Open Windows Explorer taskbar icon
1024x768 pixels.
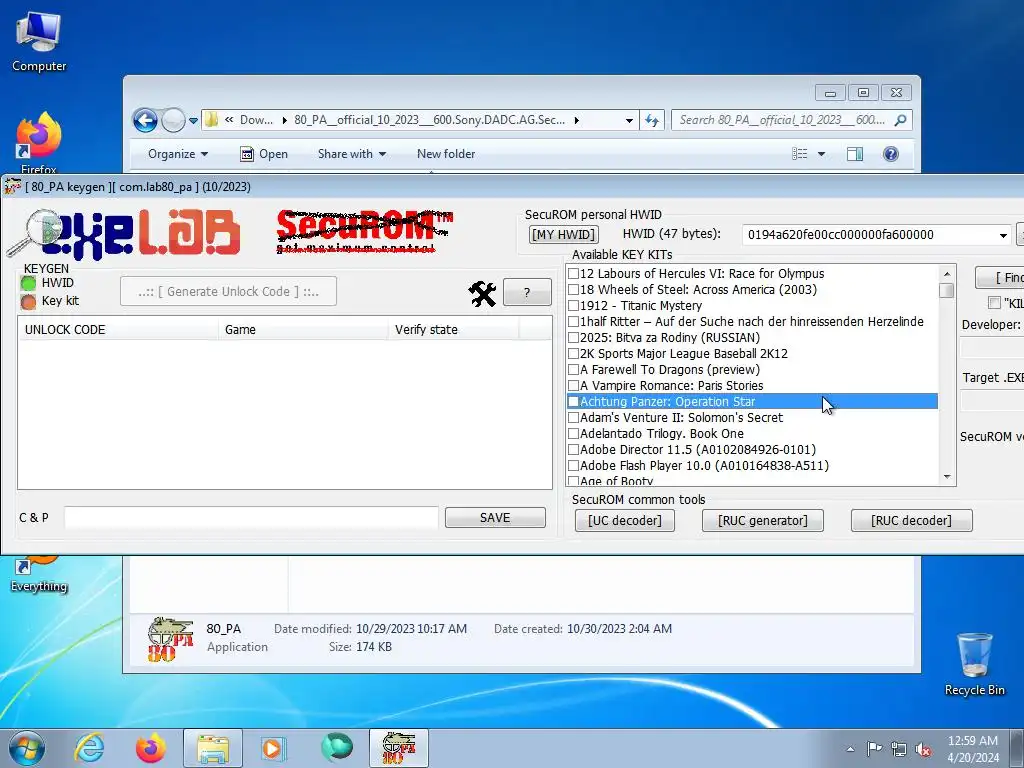point(213,748)
